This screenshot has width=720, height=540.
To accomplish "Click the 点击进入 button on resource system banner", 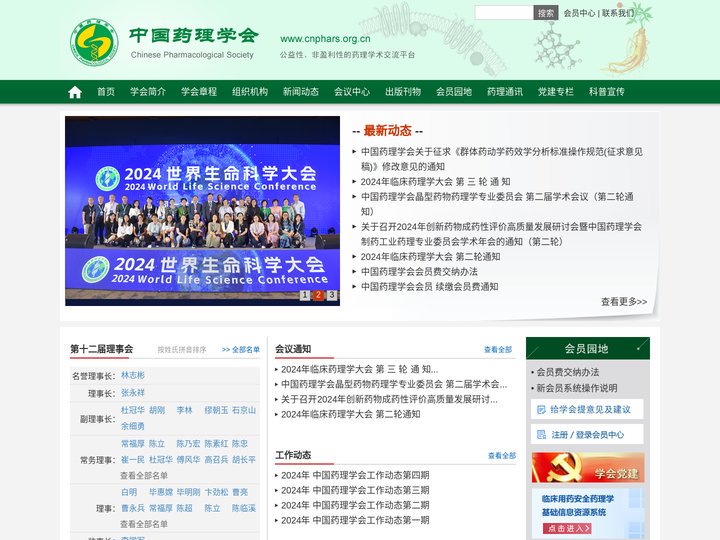I will click(x=567, y=528).
